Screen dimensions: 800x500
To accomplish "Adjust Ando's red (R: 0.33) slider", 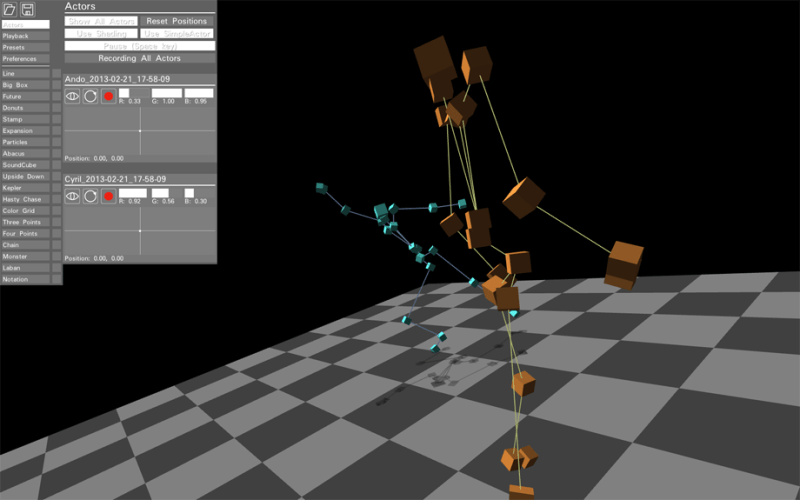I will coord(134,93).
